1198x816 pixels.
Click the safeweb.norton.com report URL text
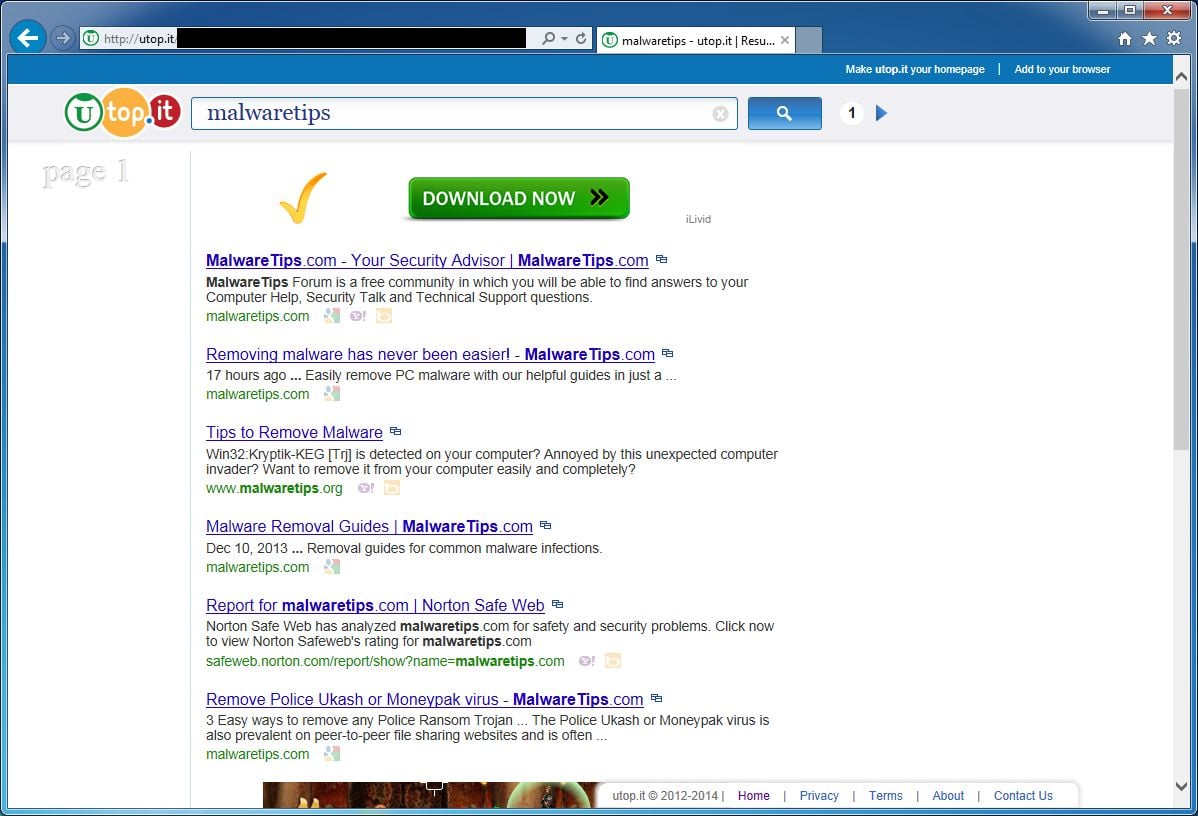385,662
